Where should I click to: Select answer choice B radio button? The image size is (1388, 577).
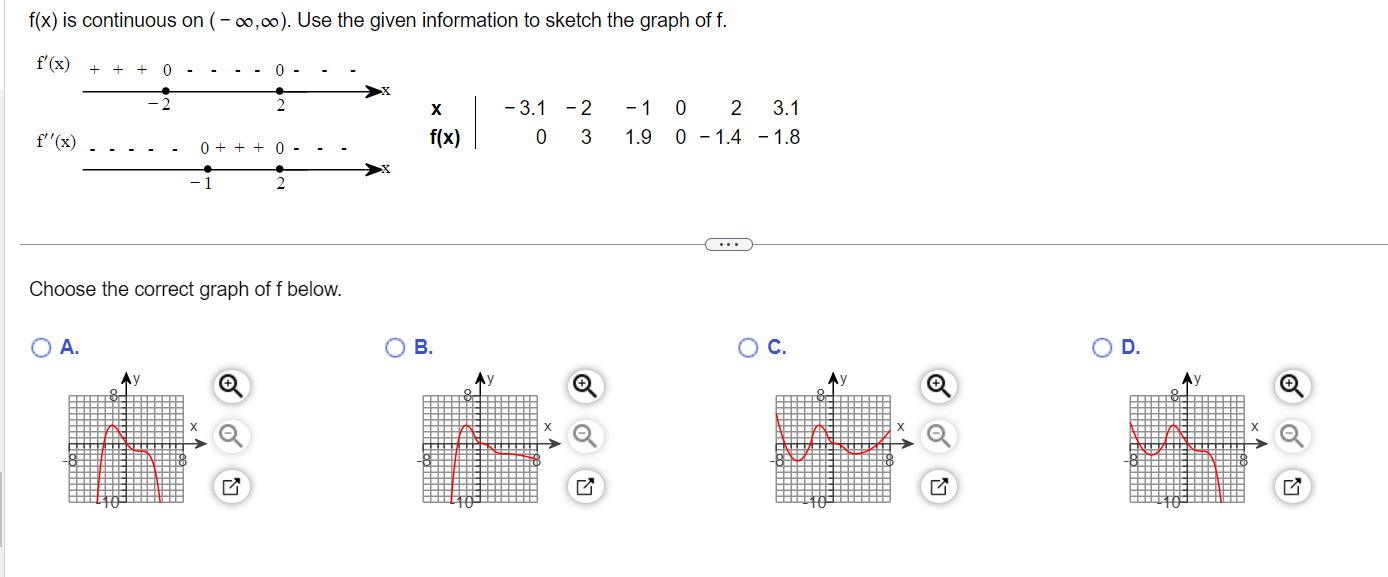click(x=394, y=349)
